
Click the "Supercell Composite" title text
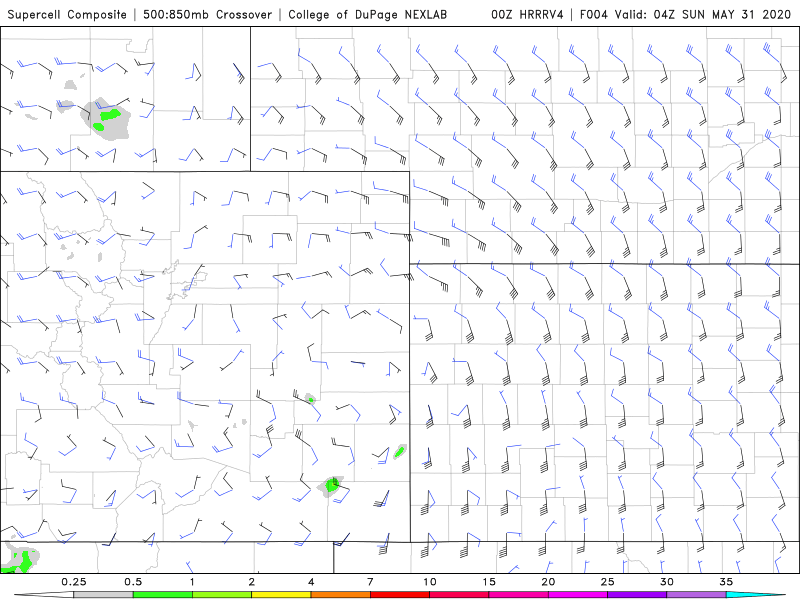point(67,14)
